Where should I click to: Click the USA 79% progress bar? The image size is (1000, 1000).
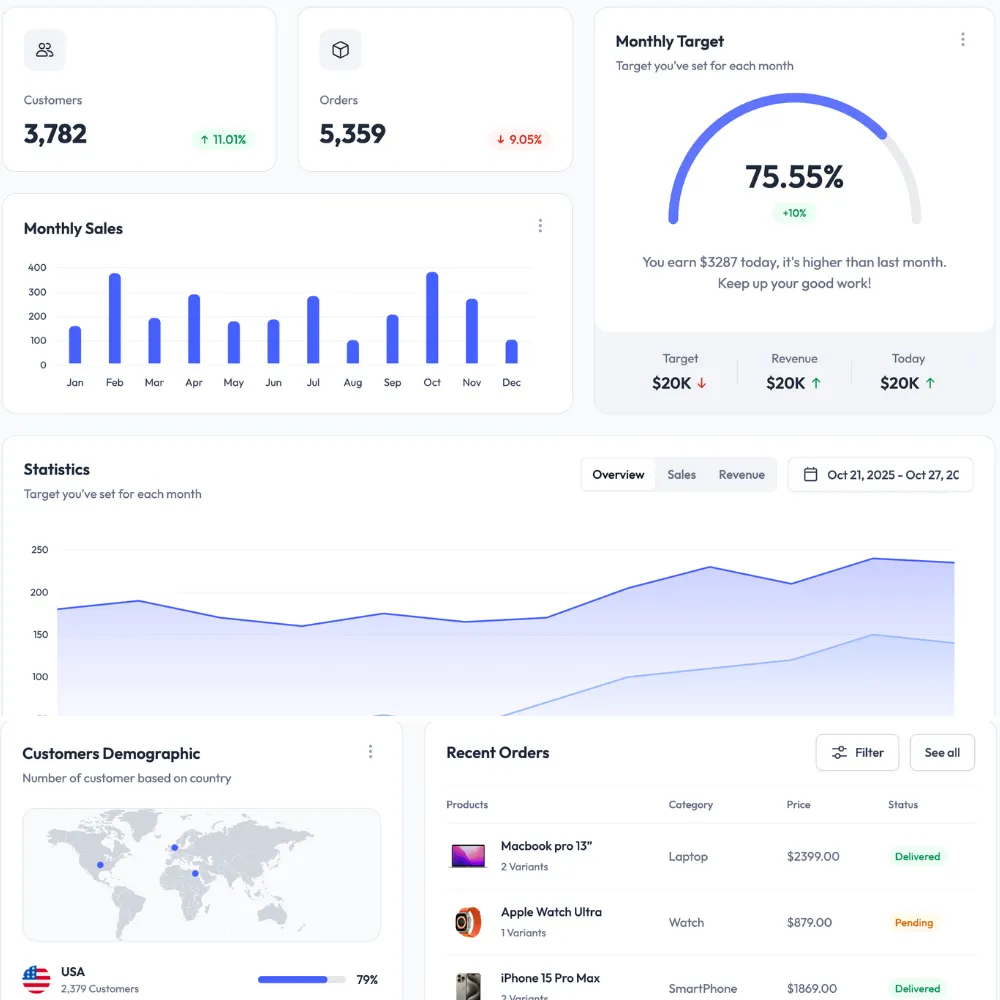point(301,980)
